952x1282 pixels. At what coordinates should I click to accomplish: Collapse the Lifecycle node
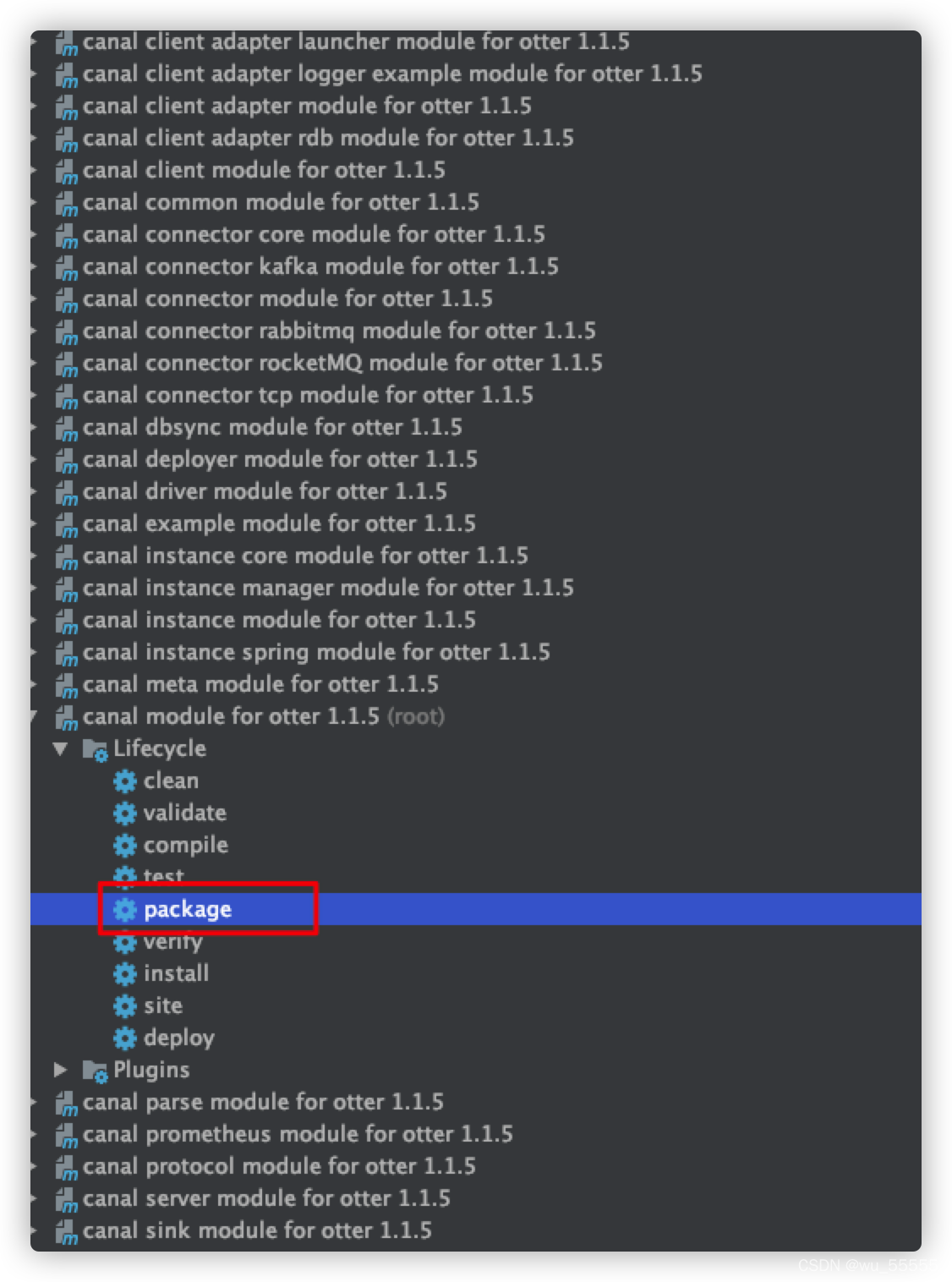59,748
